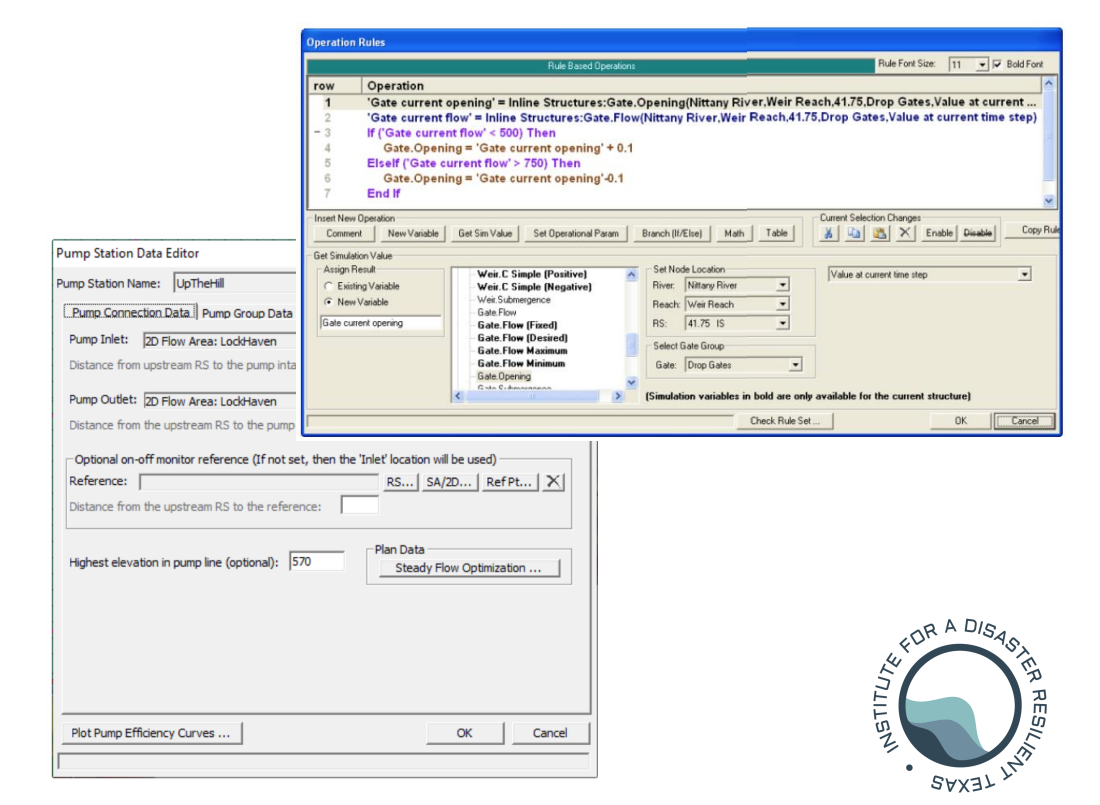Image resolution: width=1100 pixels, height=805 pixels.
Task: Click the Pump Station Name field UpTheHill
Action: pos(235,283)
